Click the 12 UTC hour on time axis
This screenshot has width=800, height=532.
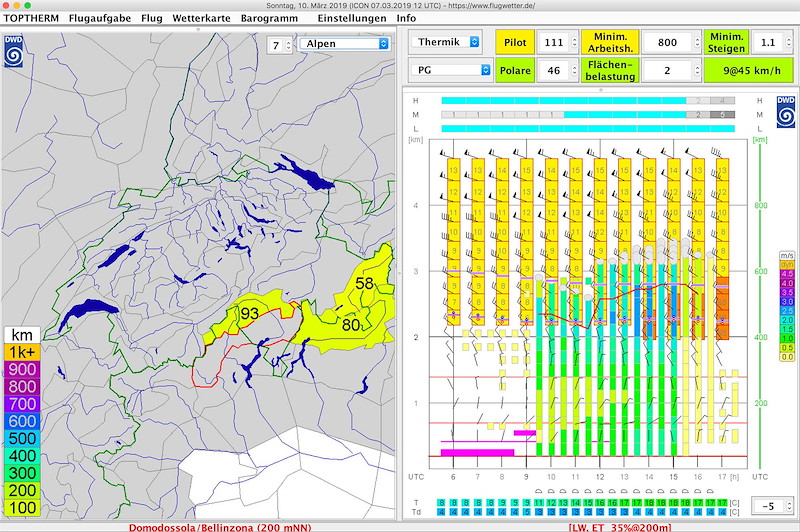tap(600, 477)
